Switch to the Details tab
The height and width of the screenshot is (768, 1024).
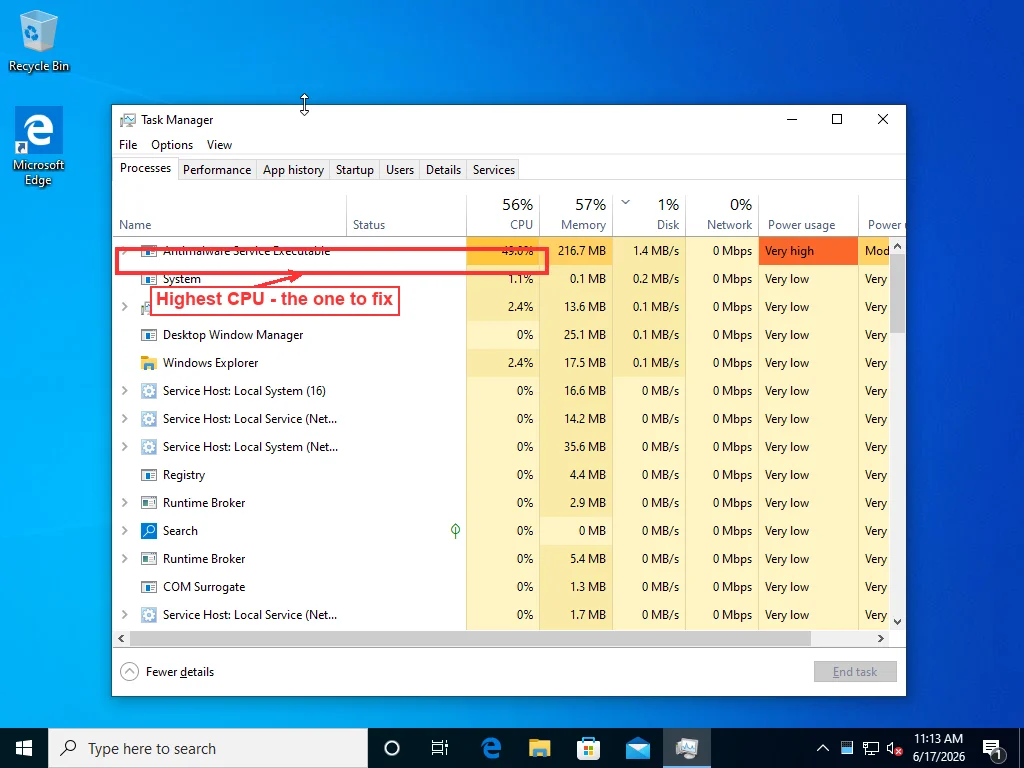[443, 170]
